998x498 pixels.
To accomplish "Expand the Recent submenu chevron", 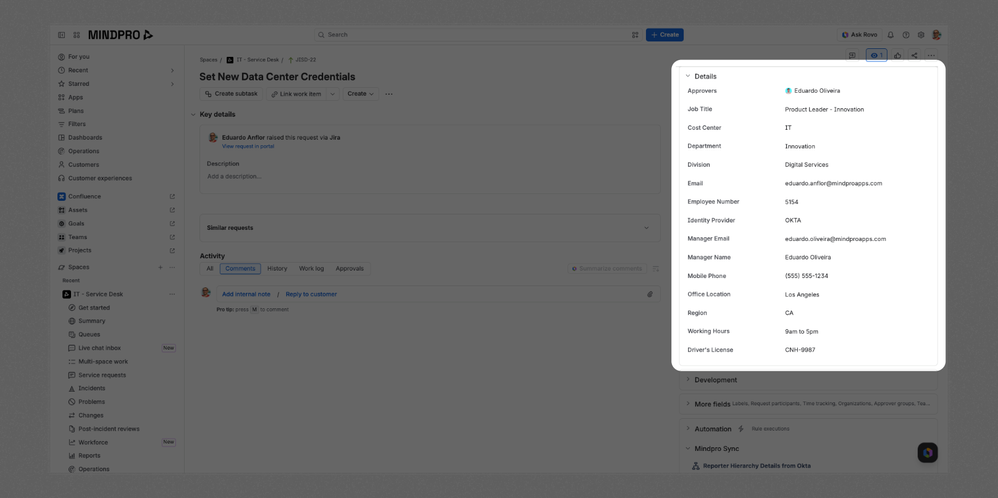I will 172,70.
